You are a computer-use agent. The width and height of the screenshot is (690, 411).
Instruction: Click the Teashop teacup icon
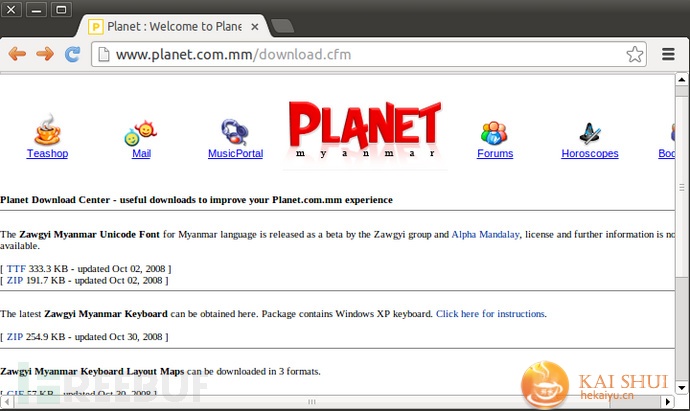point(47,129)
